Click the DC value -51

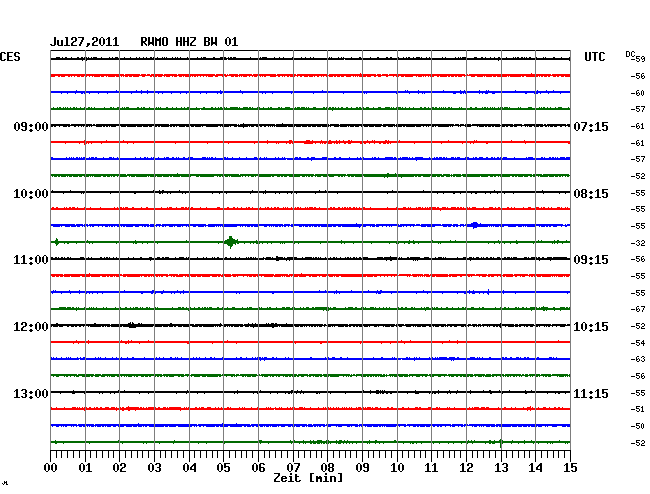[638, 409]
